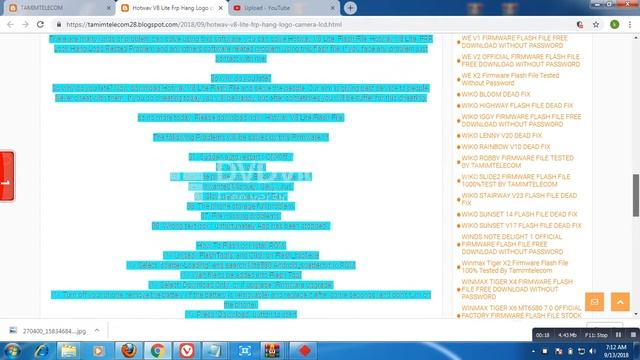Open Winmax Tiger X2 Firmware Flash File link
This screenshot has height=360, width=640.
coord(515,267)
